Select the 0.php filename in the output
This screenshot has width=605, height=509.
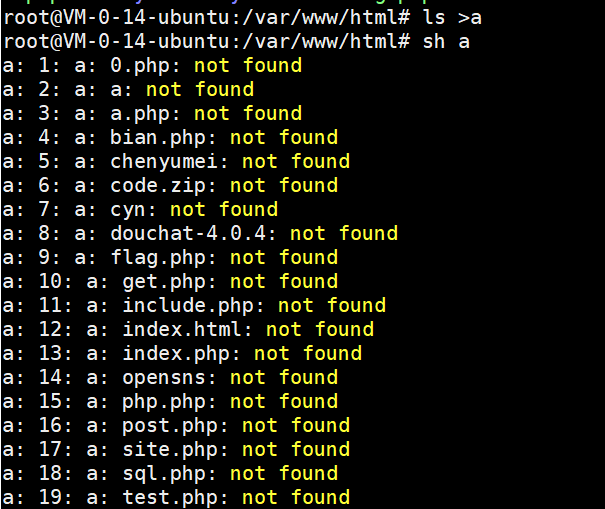140,66
